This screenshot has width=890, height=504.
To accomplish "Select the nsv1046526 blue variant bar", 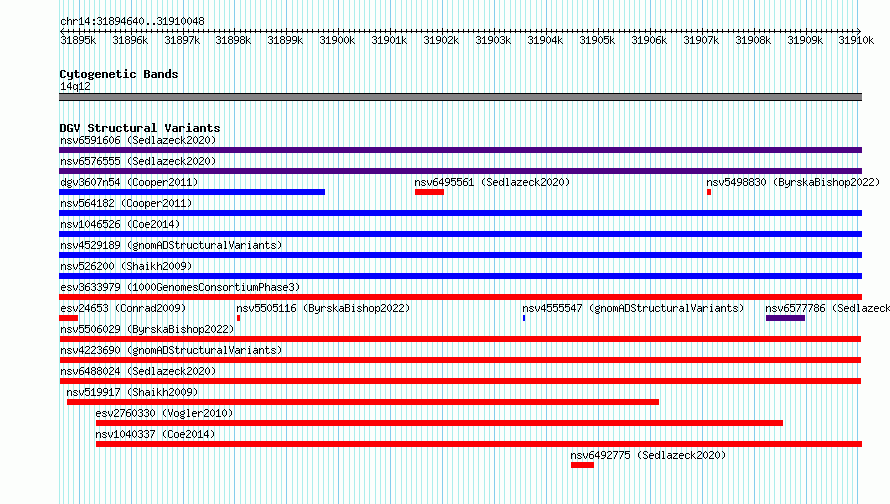I will 460,234.
